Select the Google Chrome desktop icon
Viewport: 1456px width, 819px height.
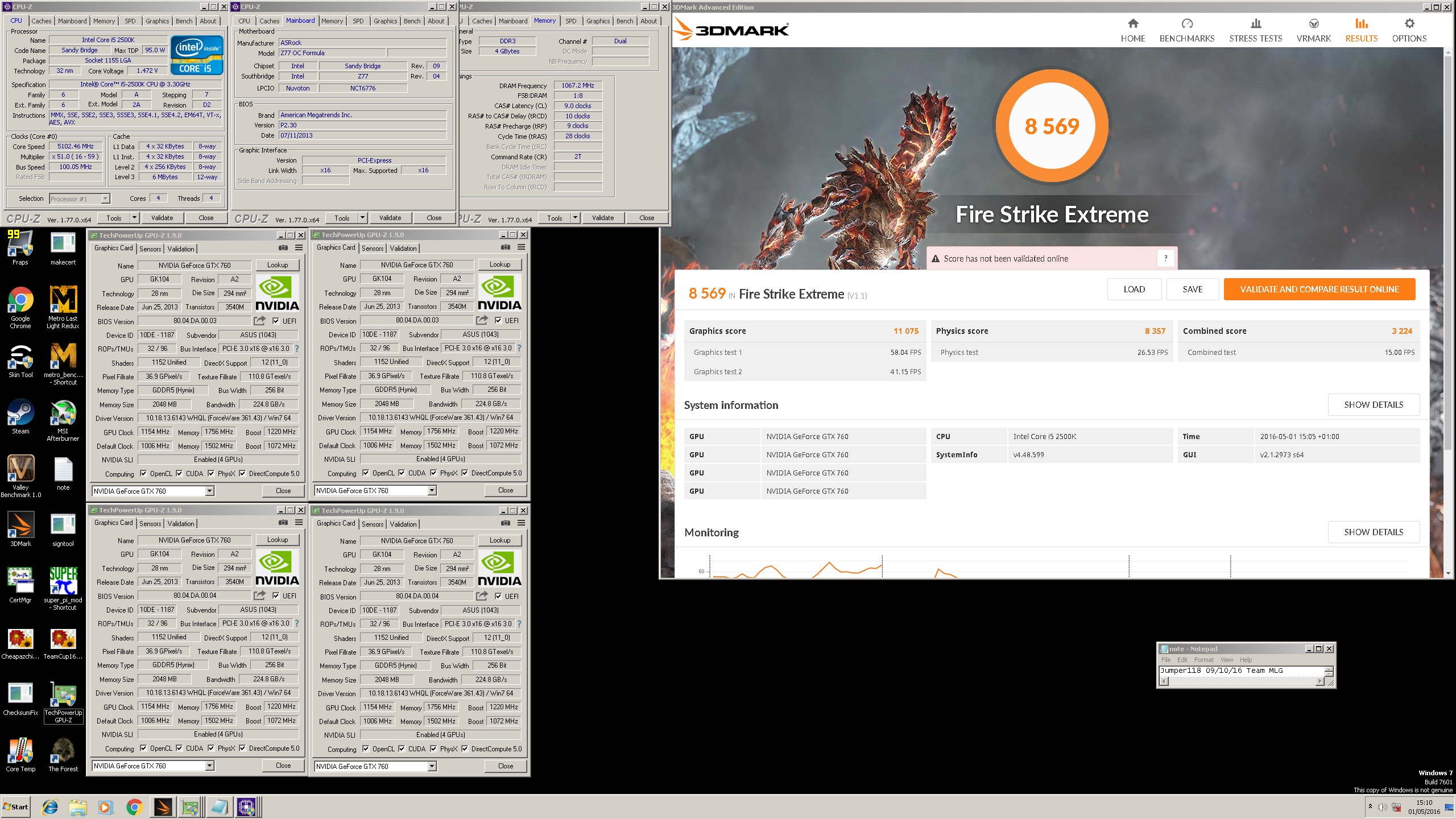click(x=20, y=308)
